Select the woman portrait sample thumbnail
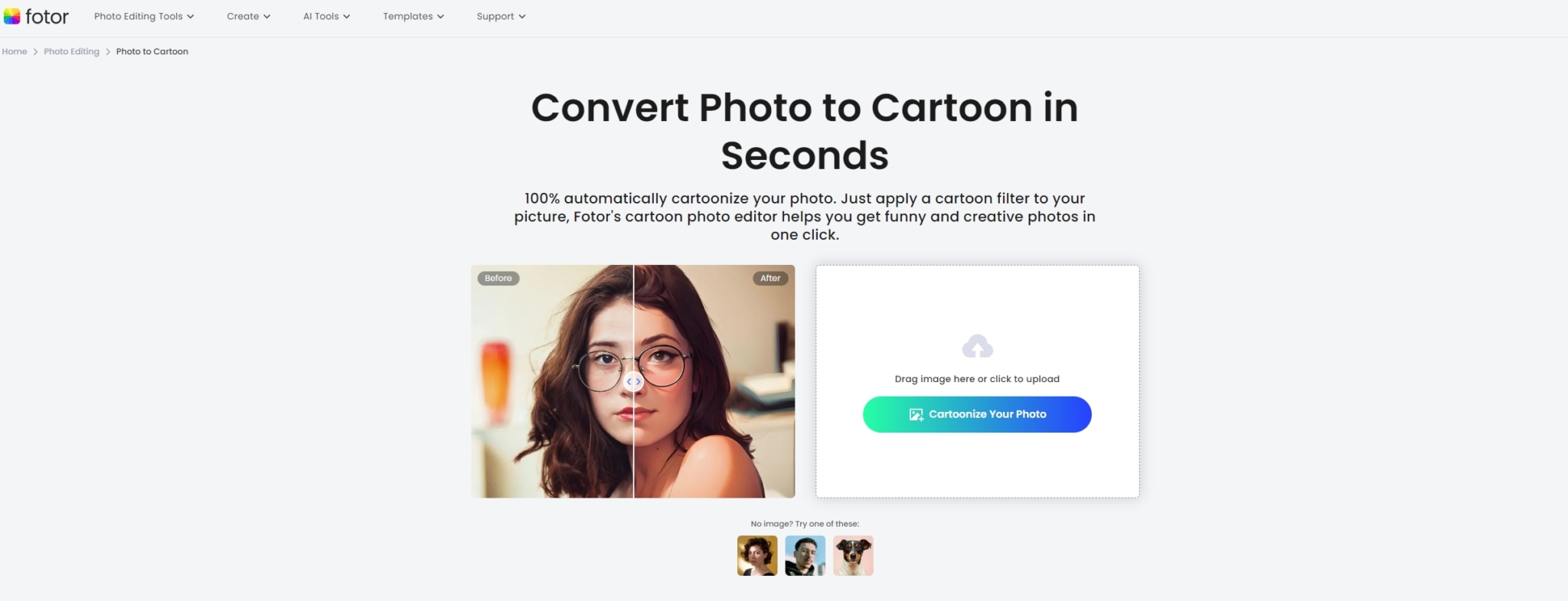Image resolution: width=1568 pixels, height=601 pixels. [756, 555]
